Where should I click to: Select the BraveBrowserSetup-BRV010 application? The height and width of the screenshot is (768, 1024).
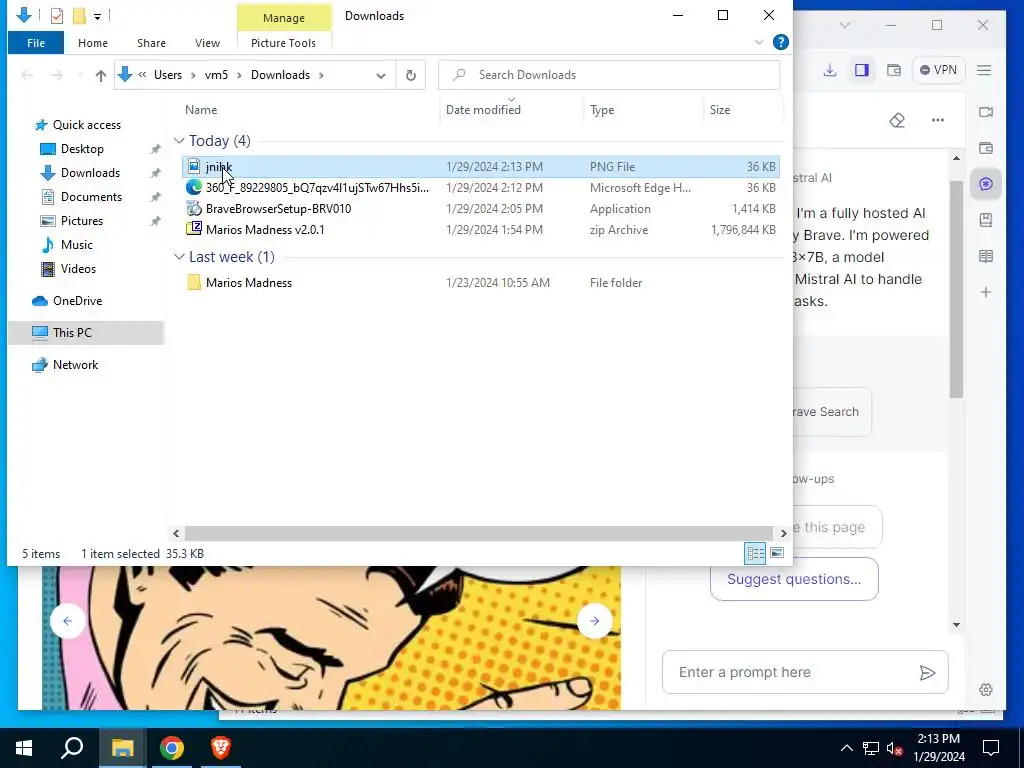481,208
